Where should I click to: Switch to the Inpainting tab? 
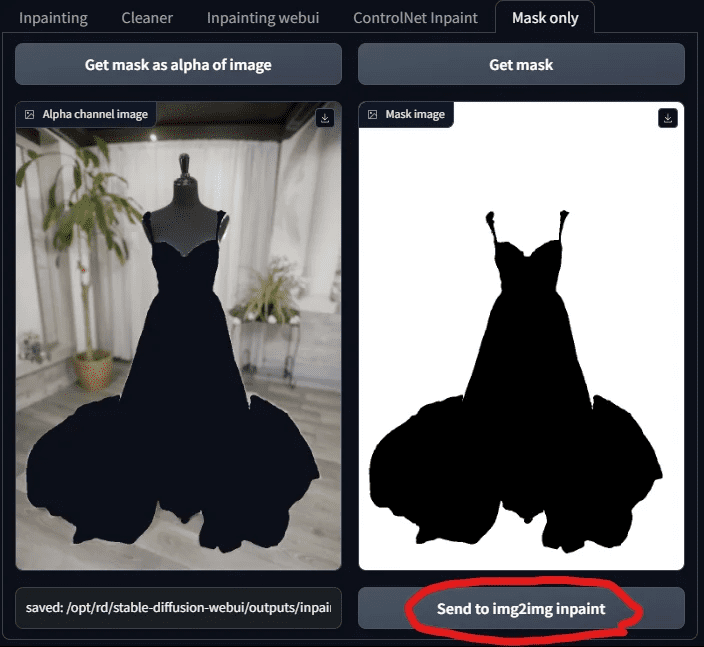coord(53,18)
